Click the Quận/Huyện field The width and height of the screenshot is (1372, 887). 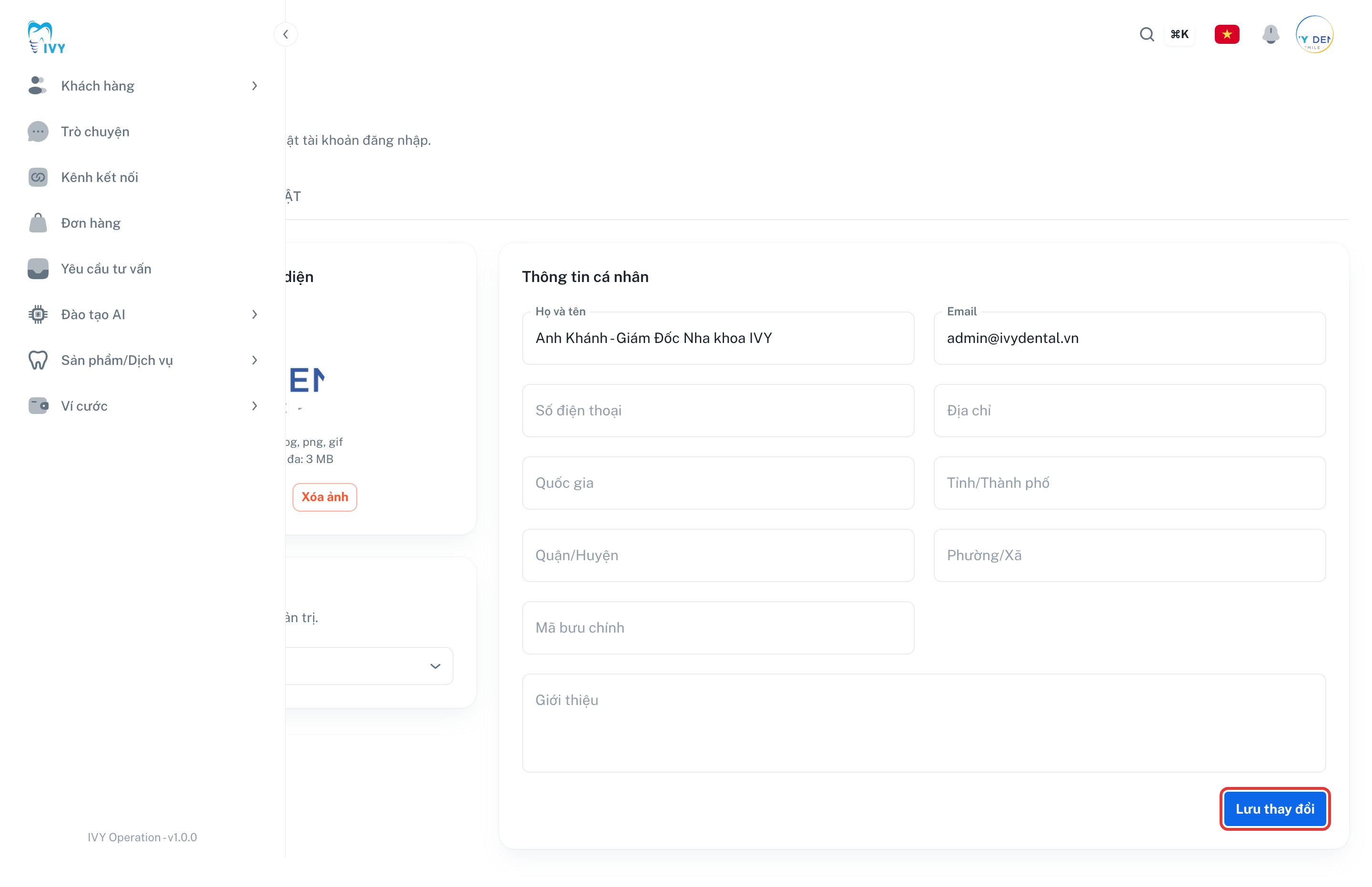tap(717, 555)
